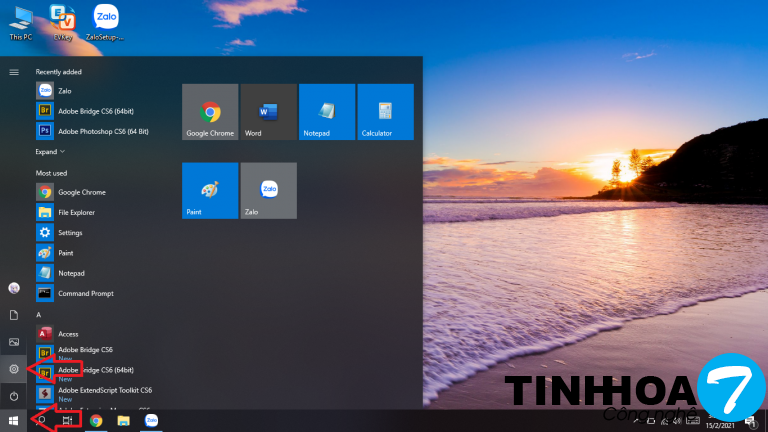
Task: Open the Calculator tile
Action: tap(385, 111)
